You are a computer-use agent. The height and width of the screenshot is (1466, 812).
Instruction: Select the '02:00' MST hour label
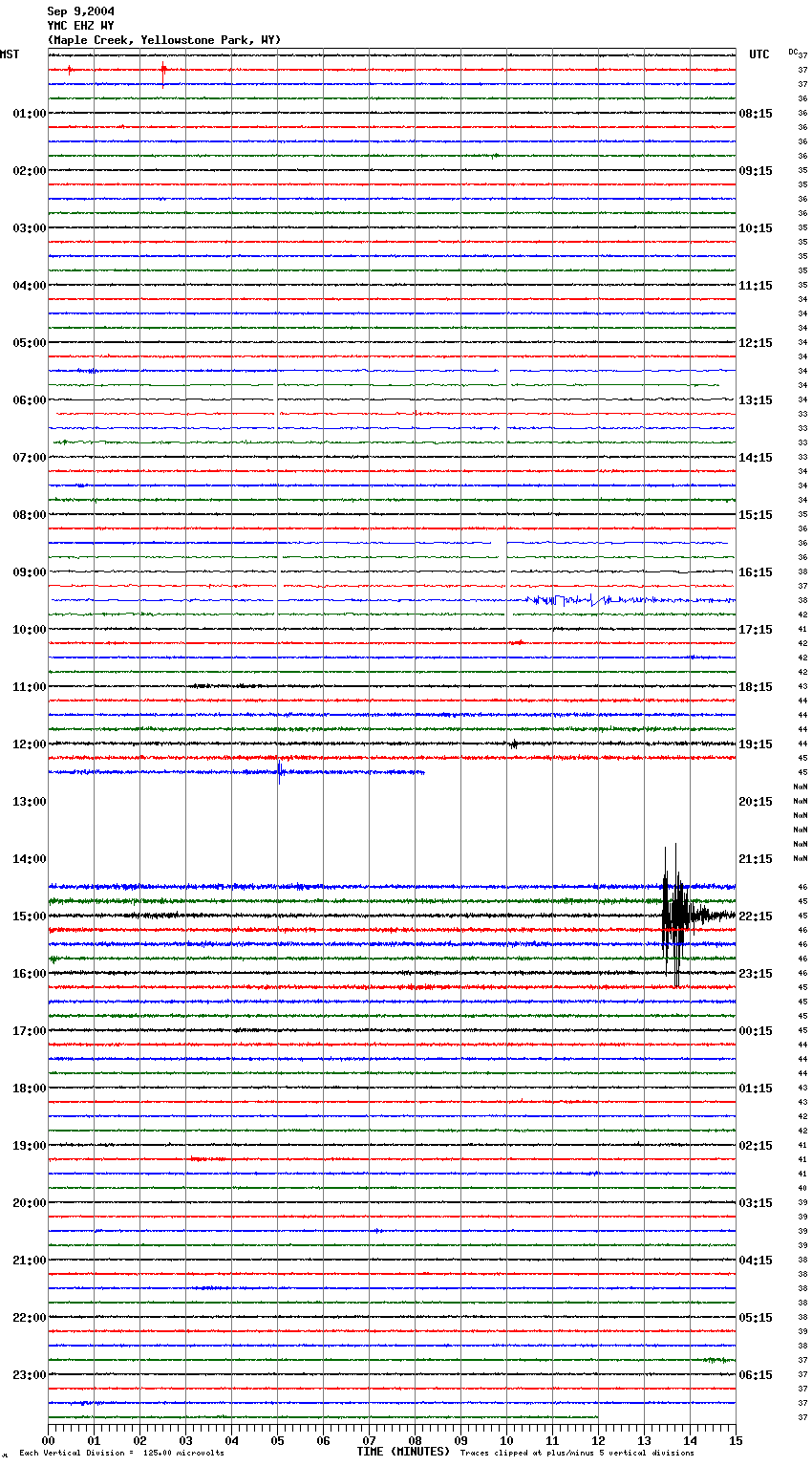(30, 171)
